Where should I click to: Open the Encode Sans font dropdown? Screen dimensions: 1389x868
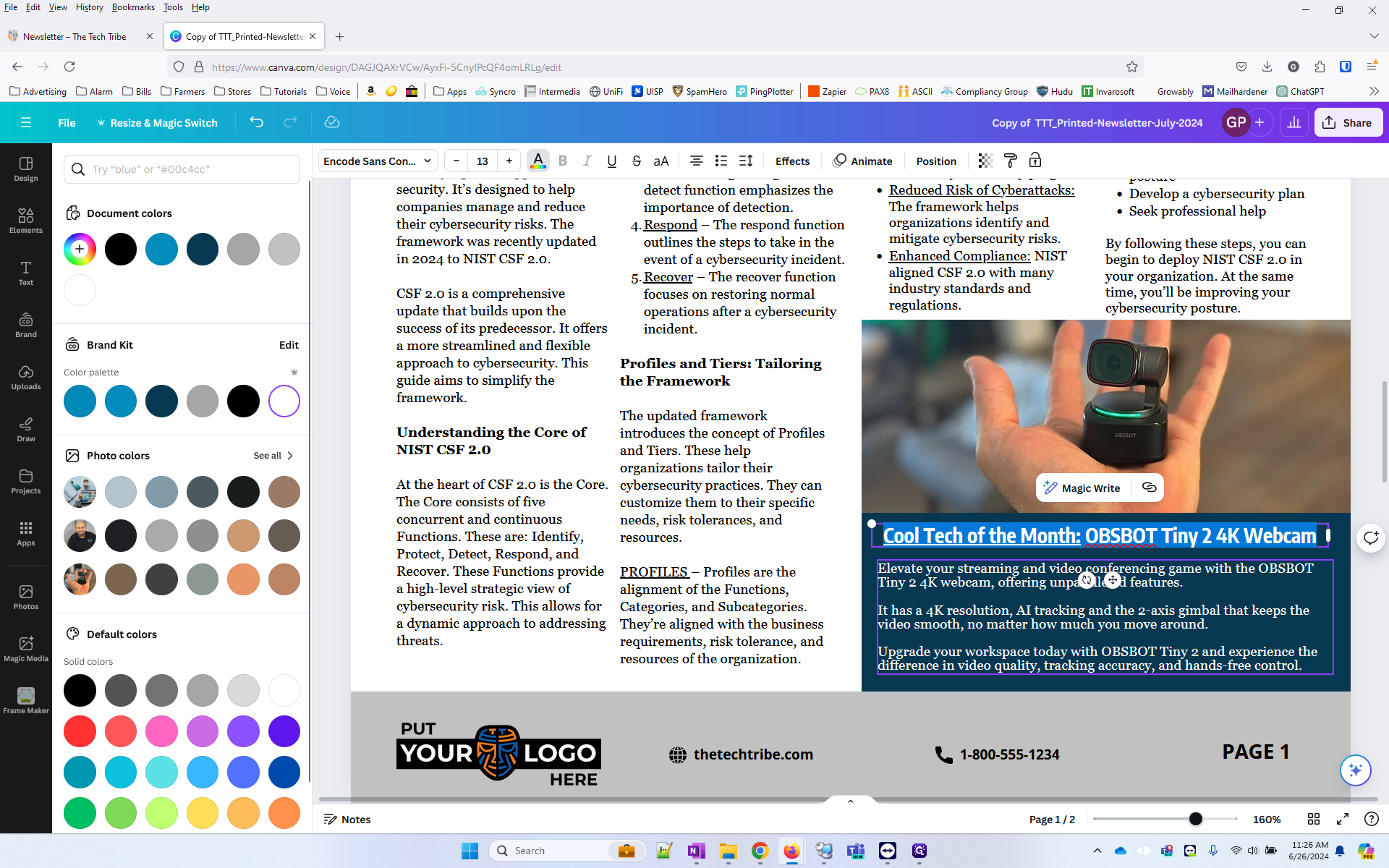(x=377, y=161)
